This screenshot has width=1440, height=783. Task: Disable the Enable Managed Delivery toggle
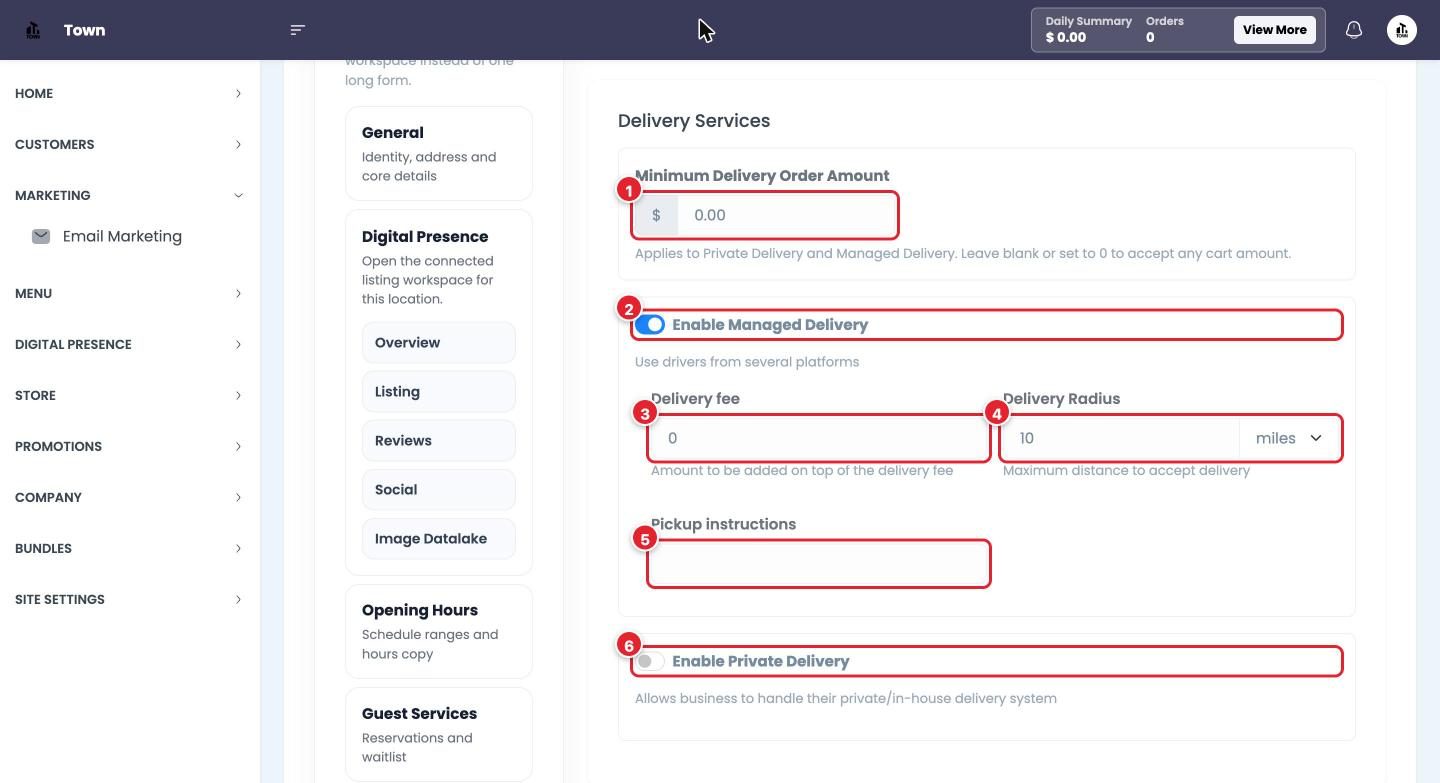coord(650,325)
